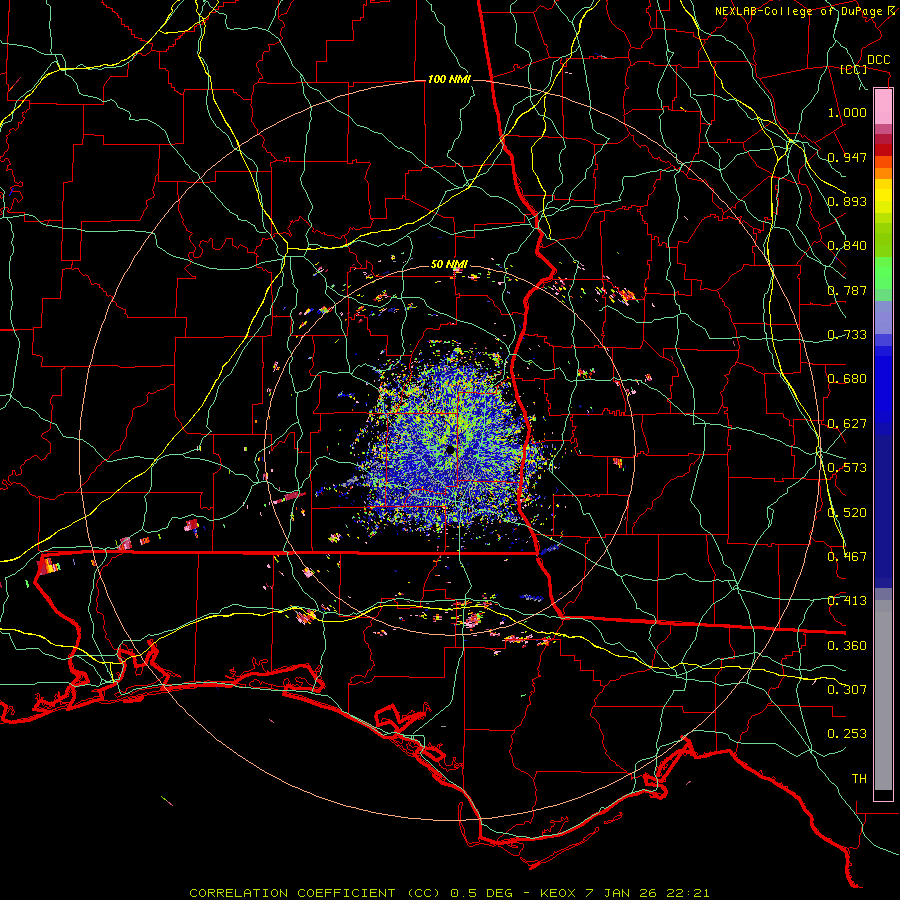Click the 0.520 scale value
This screenshot has width=900, height=900.
click(847, 513)
